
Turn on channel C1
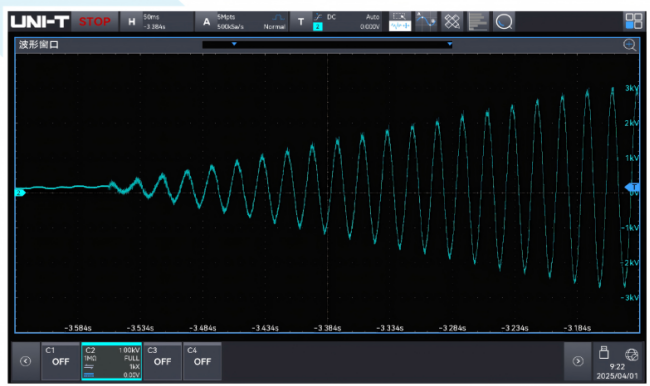tap(61, 361)
